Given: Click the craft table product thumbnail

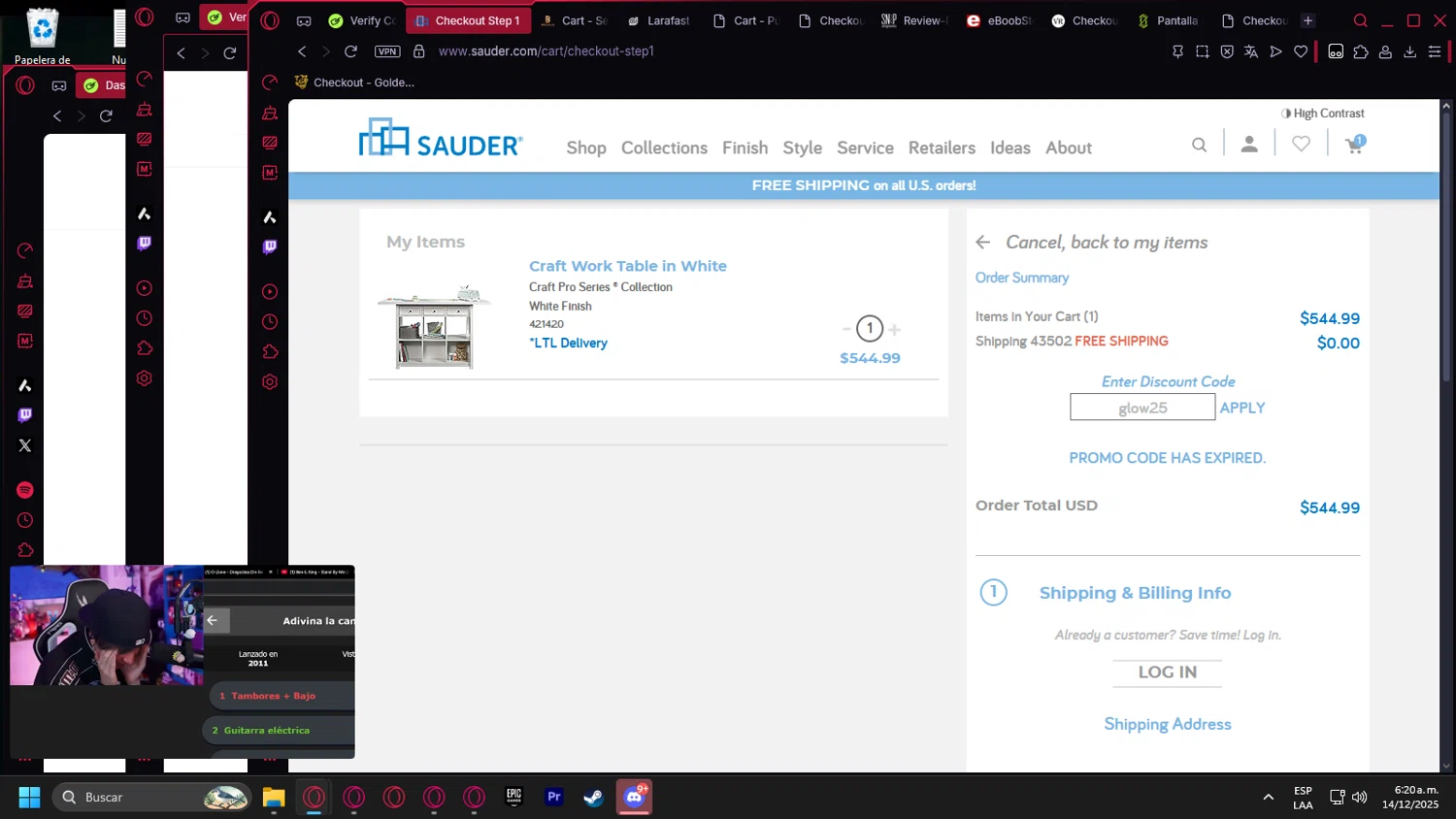Looking at the screenshot, I should 434,327.
